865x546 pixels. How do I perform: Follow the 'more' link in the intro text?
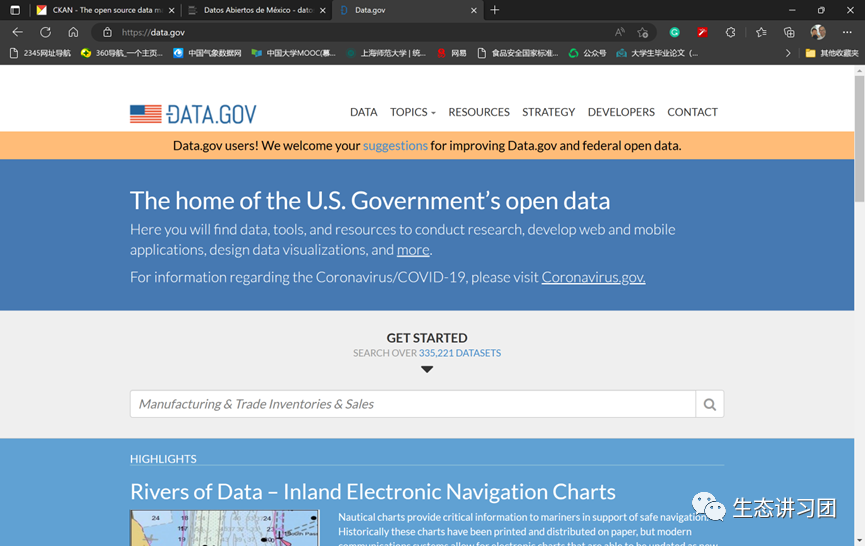click(413, 250)
